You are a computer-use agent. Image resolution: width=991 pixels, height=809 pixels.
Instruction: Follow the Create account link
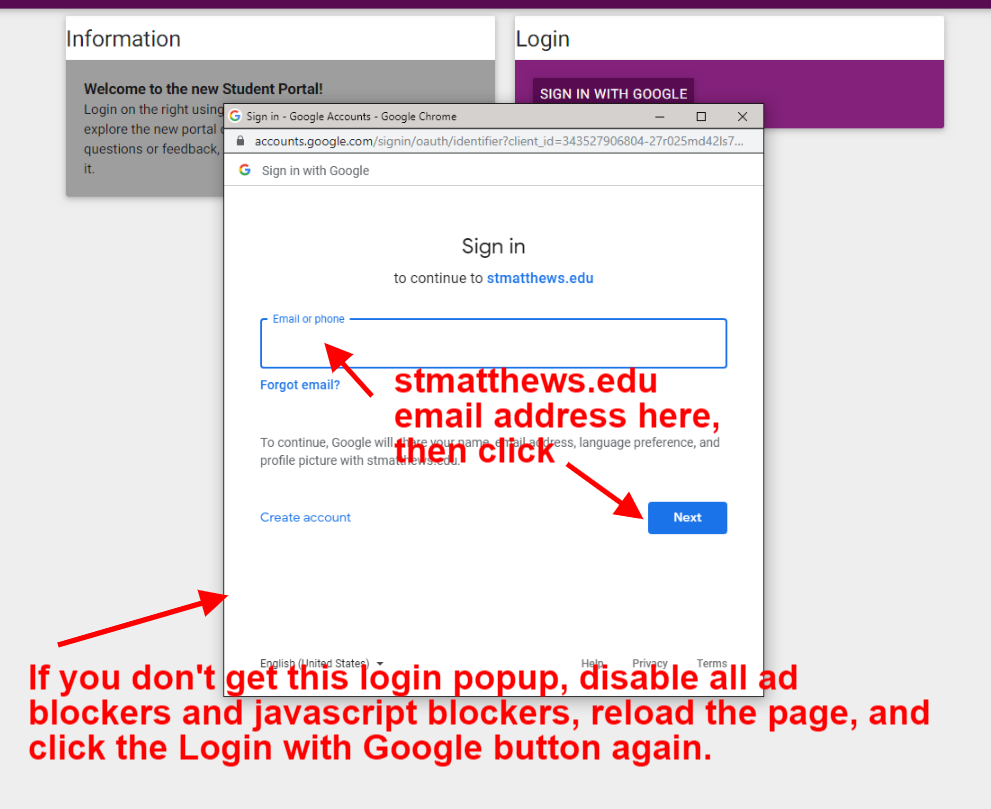(x=305, y=517)
